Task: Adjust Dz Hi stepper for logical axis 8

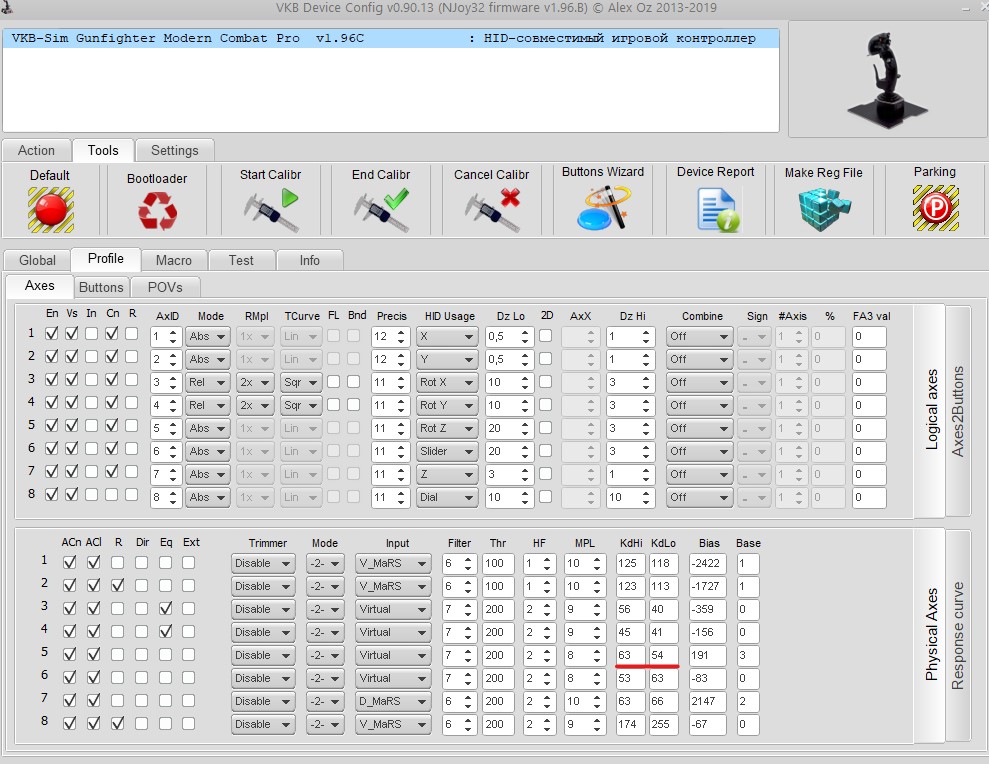Action: coord(646,497)
